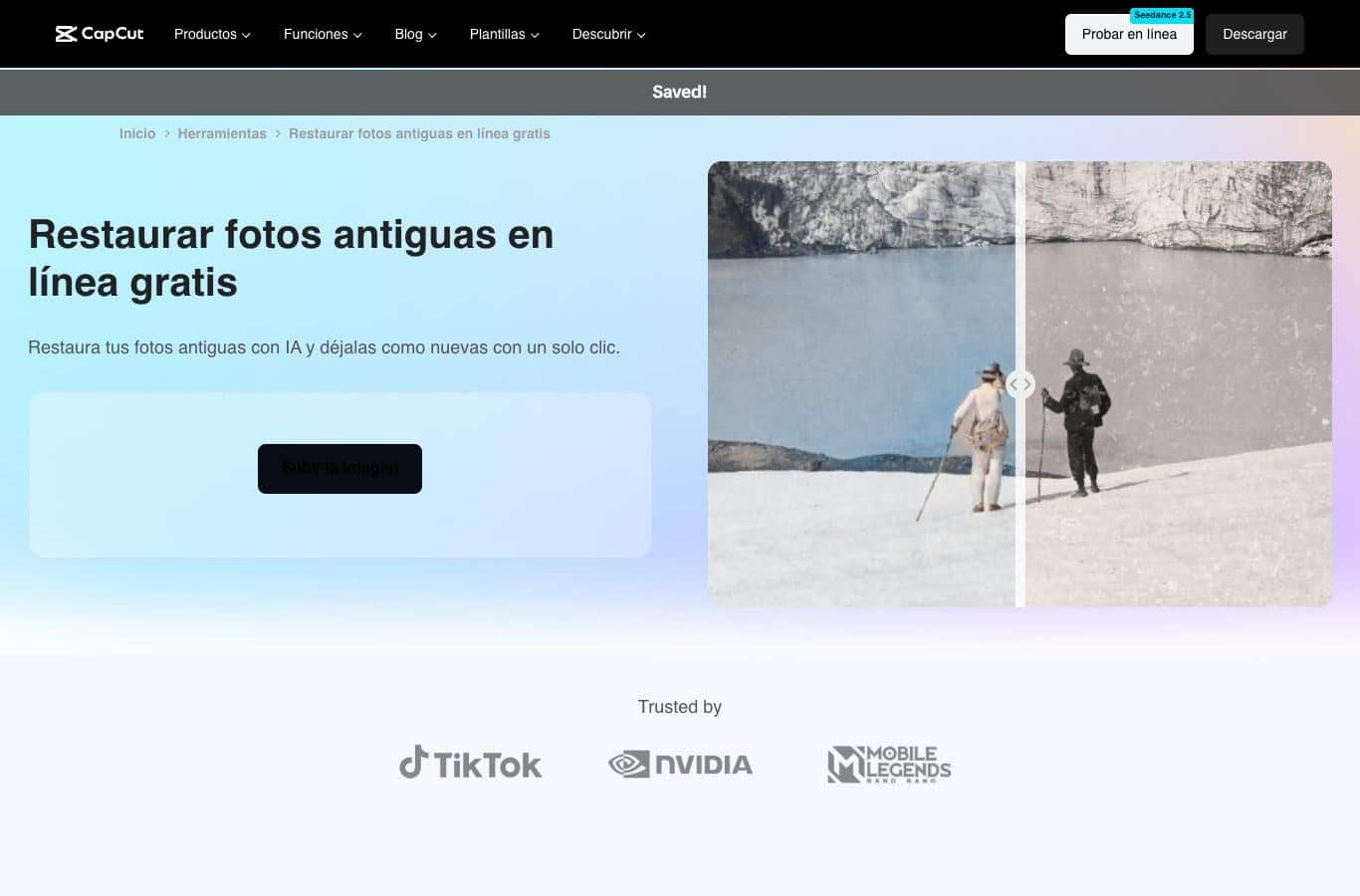Expand the Funciones menu
Screen dimensions: 1360x896
tap(323, 34)
